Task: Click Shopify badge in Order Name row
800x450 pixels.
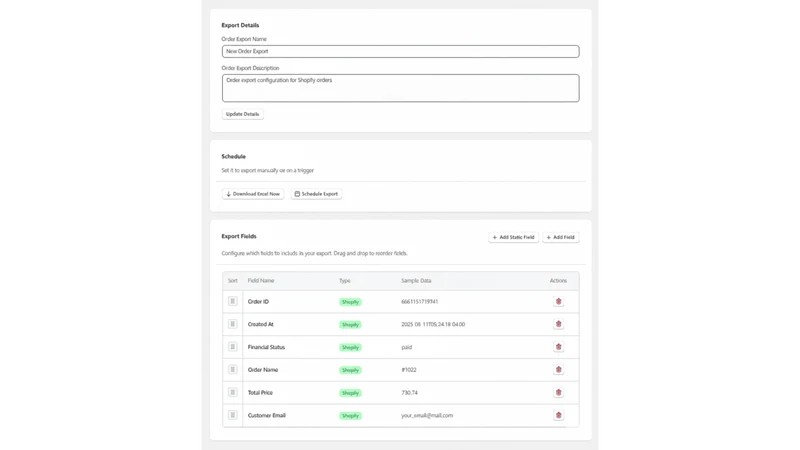Action: click(x=351, y=370)
